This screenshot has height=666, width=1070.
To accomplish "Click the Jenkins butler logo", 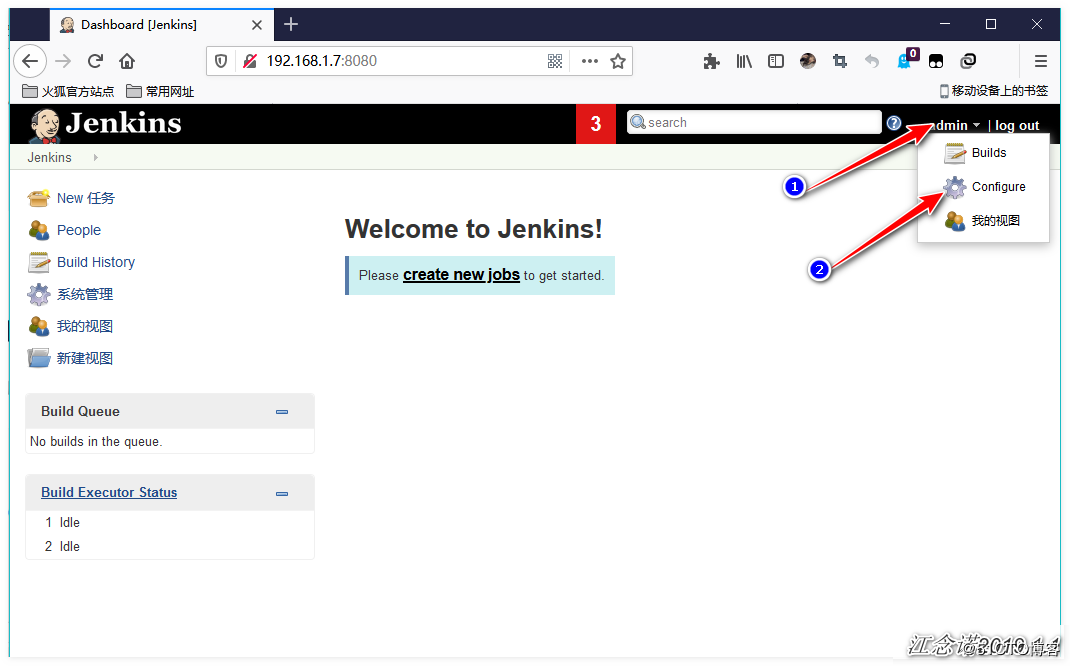I will 45,125.
